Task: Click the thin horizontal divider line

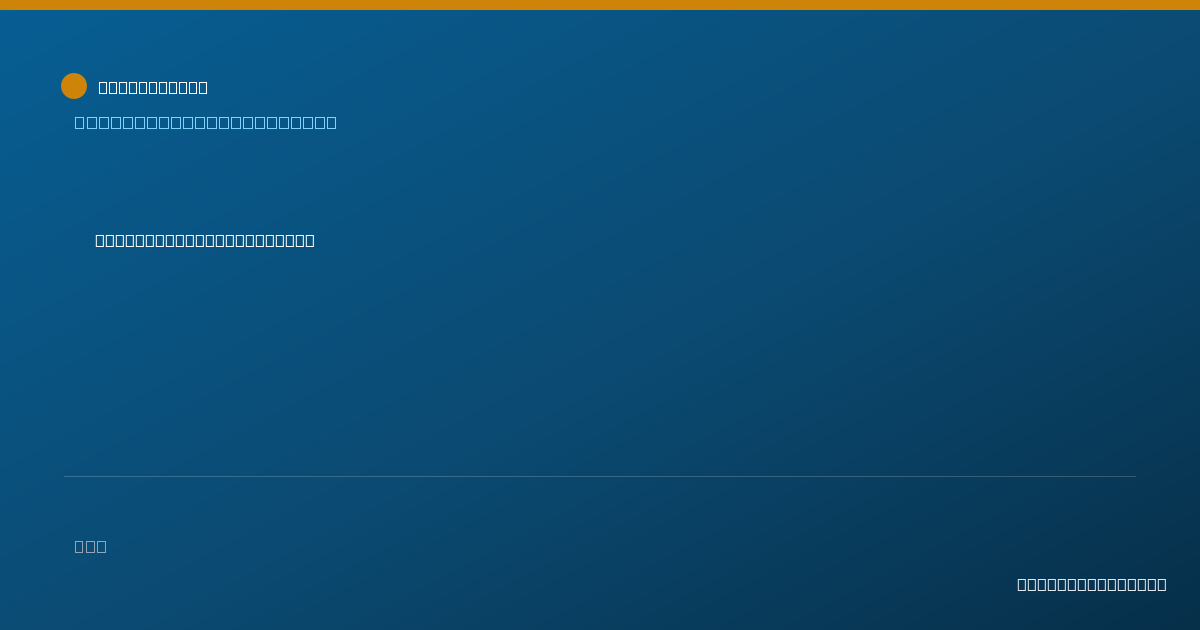Action: [600, 476]
